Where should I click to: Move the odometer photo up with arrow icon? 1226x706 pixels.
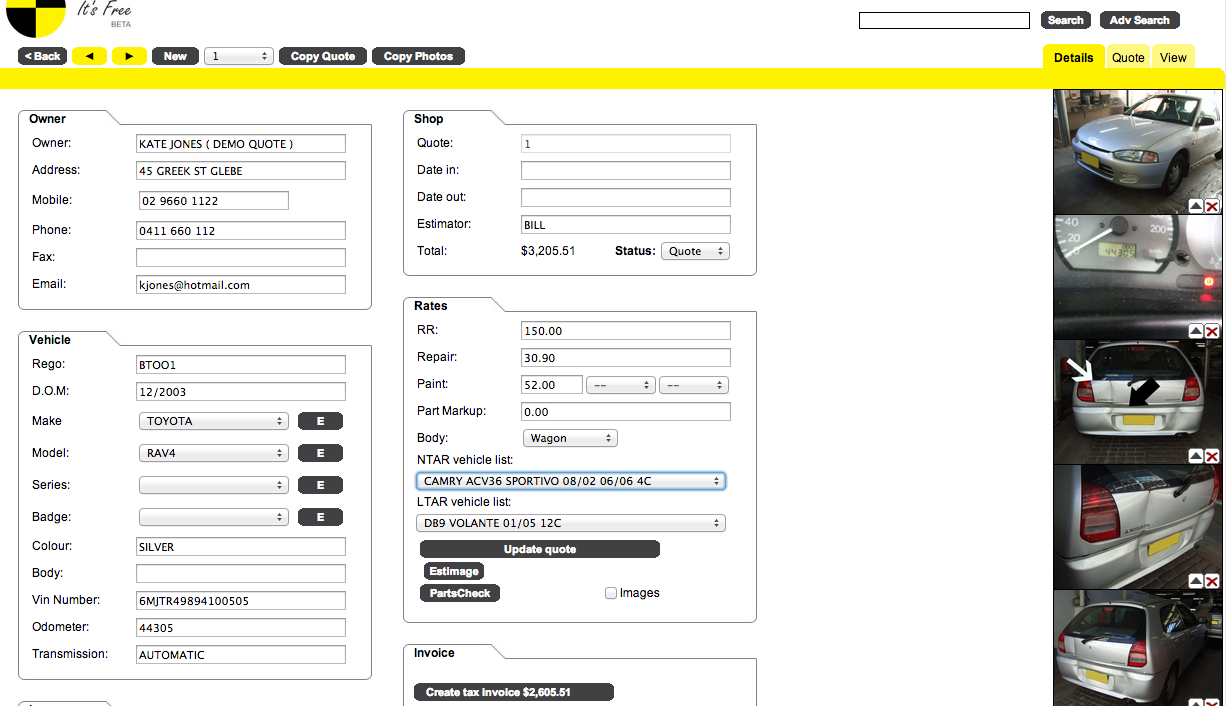point(1196,331)
